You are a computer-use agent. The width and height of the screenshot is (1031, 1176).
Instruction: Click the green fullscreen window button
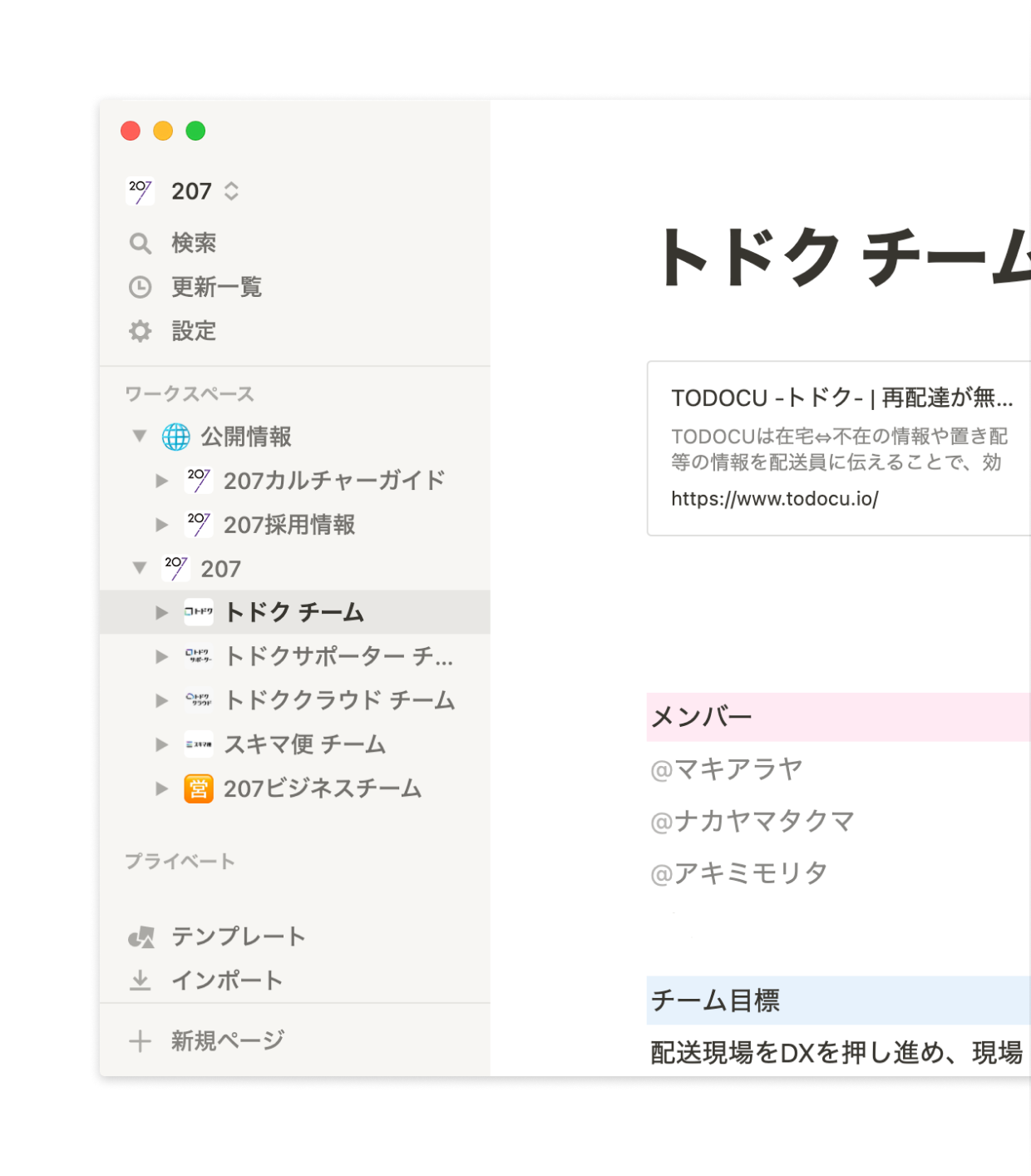pos(195,131)
